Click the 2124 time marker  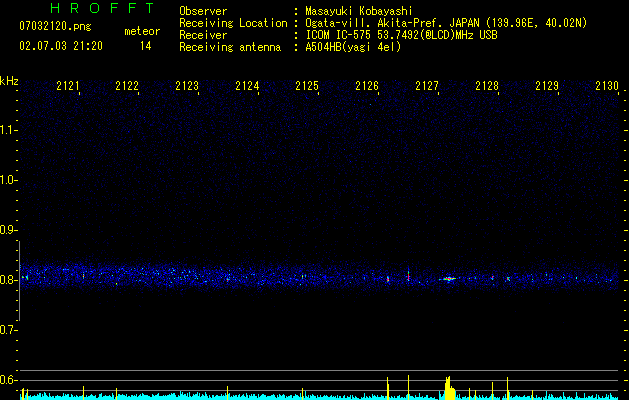click(x=247, y=85)
